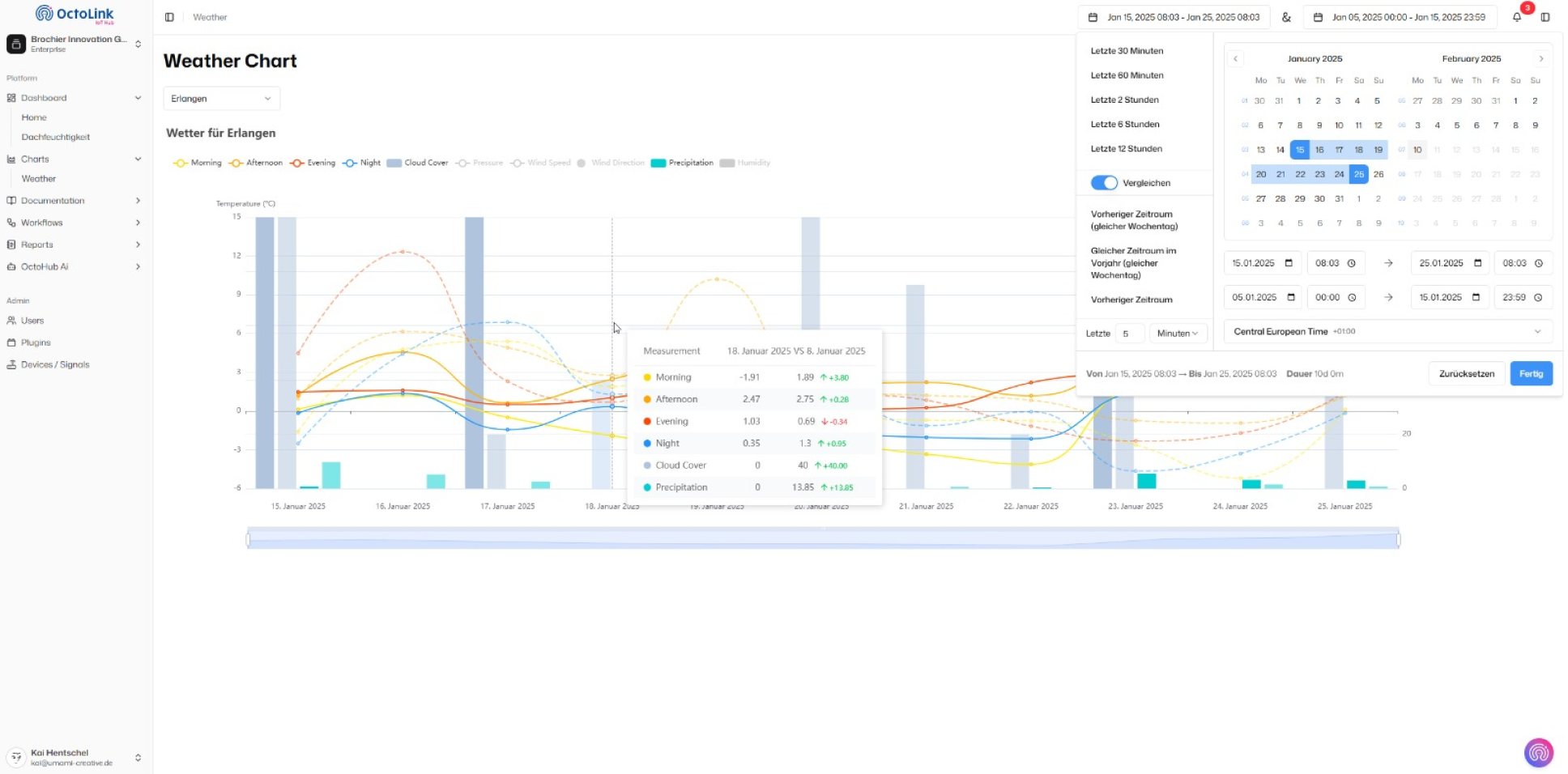1568x774 pixels.
Task: Toggle the Afternoon series in legend
Action: 256,163
